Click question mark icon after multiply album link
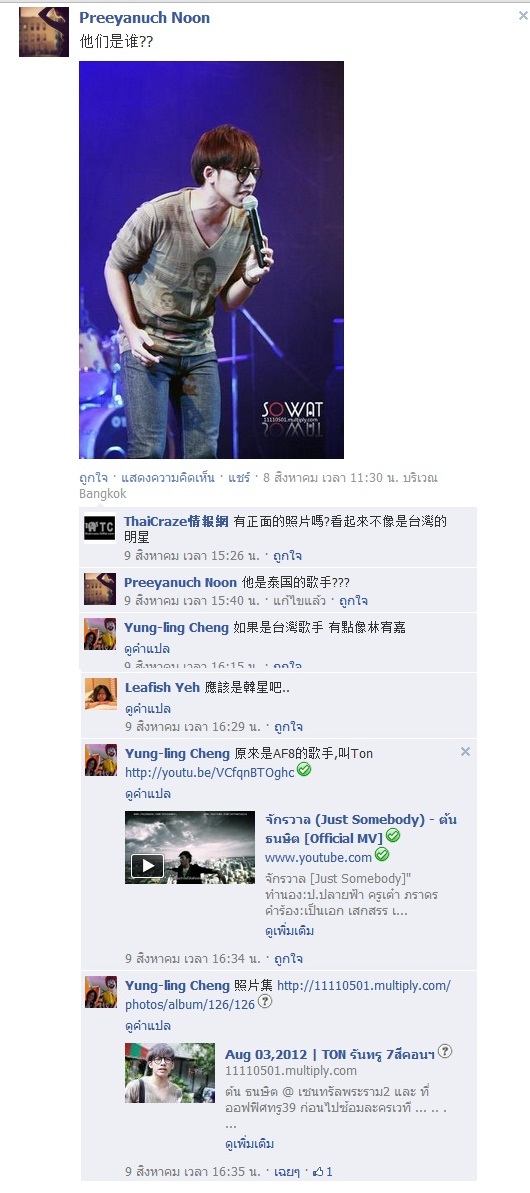The width and height of the screenshot is (530, 1193). coord(265,1002)
